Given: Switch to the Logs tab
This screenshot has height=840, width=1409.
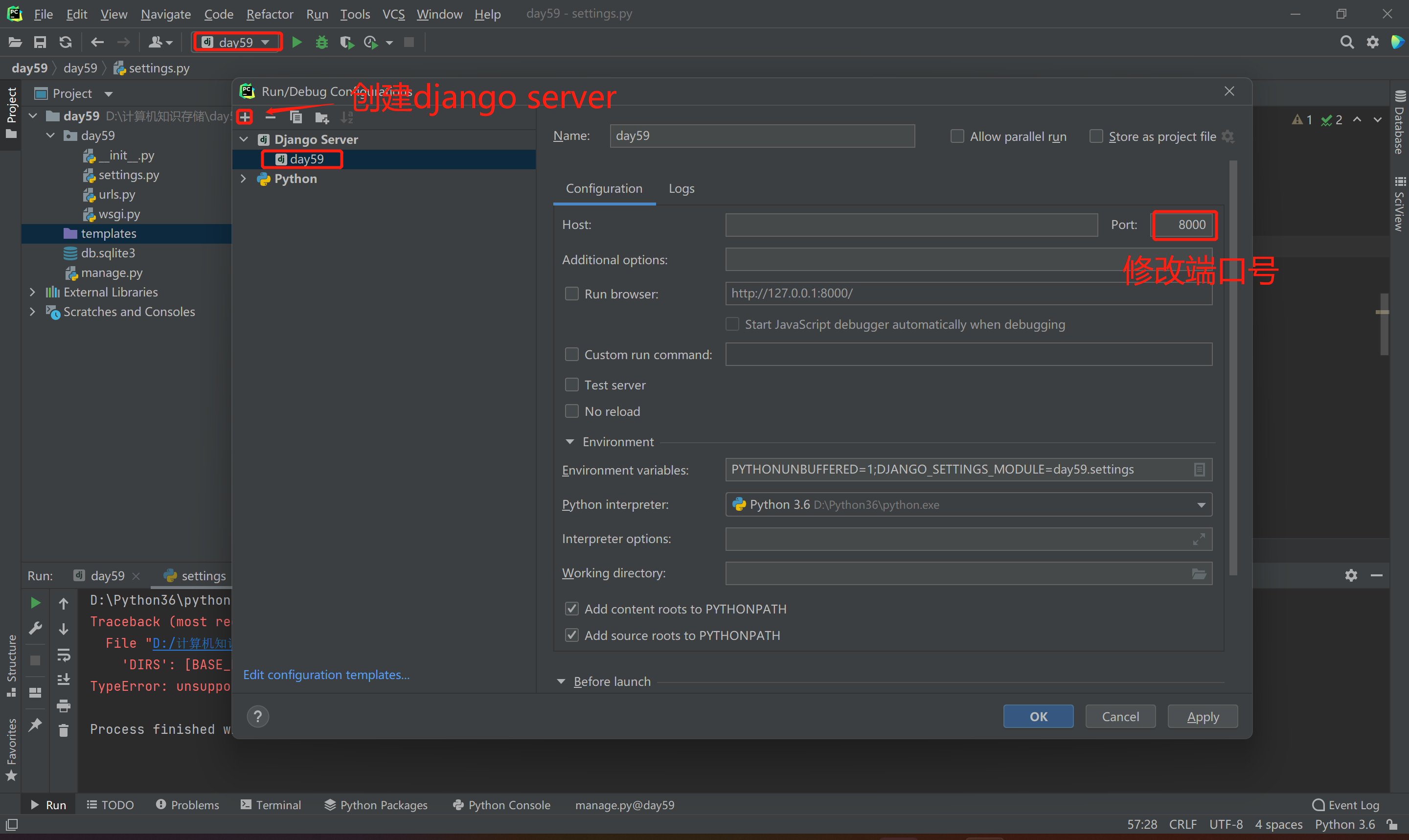Looking at the screenshot, I should (682, 188).
